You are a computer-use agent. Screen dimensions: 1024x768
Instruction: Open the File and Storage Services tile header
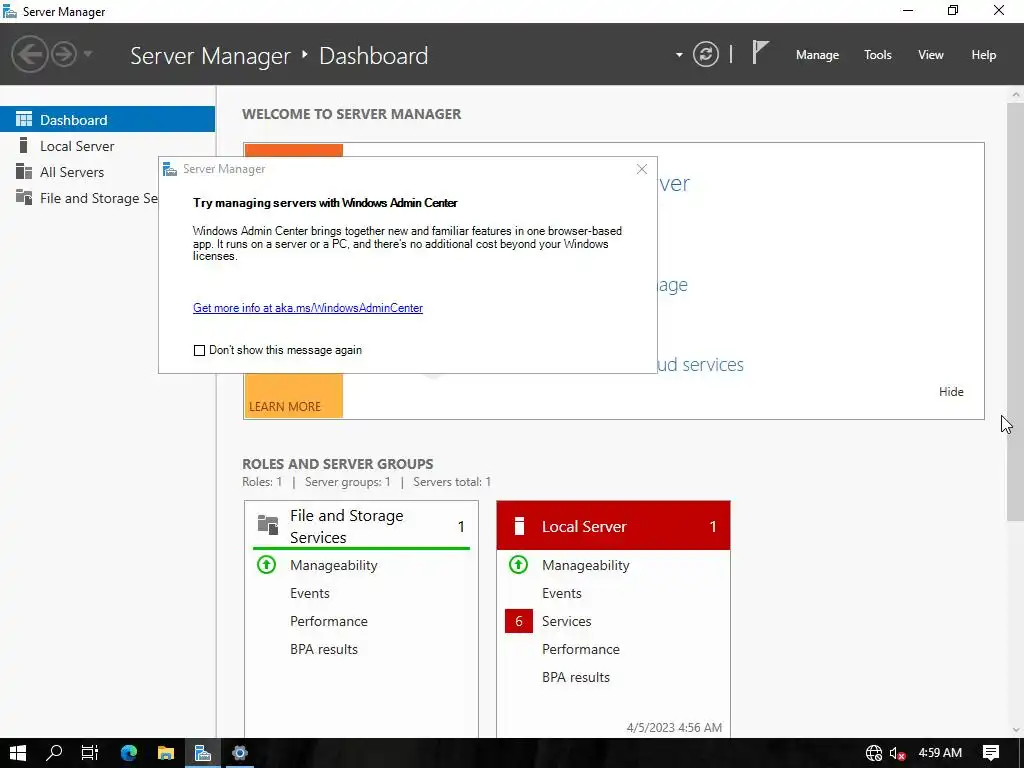[x=361, y=526]
